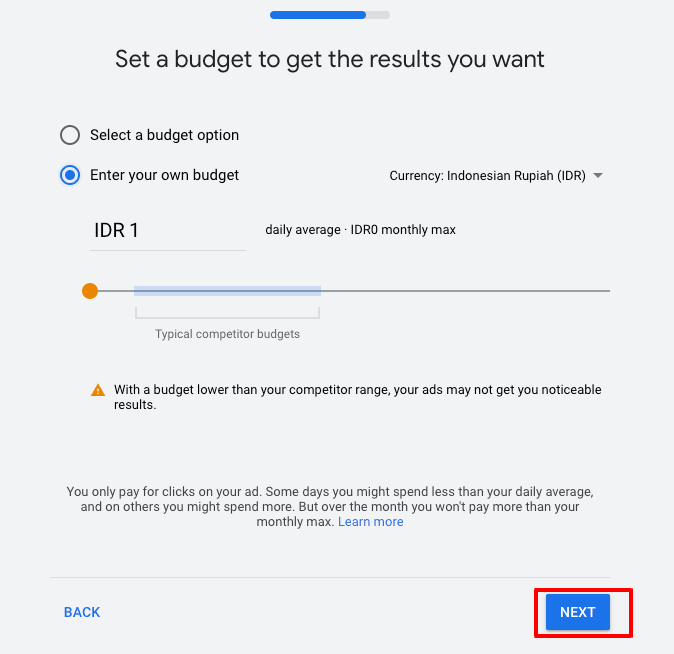Click the blue progress bar at top
The width and height of the screenshot is (674, 654).
(x=318, y=15)
